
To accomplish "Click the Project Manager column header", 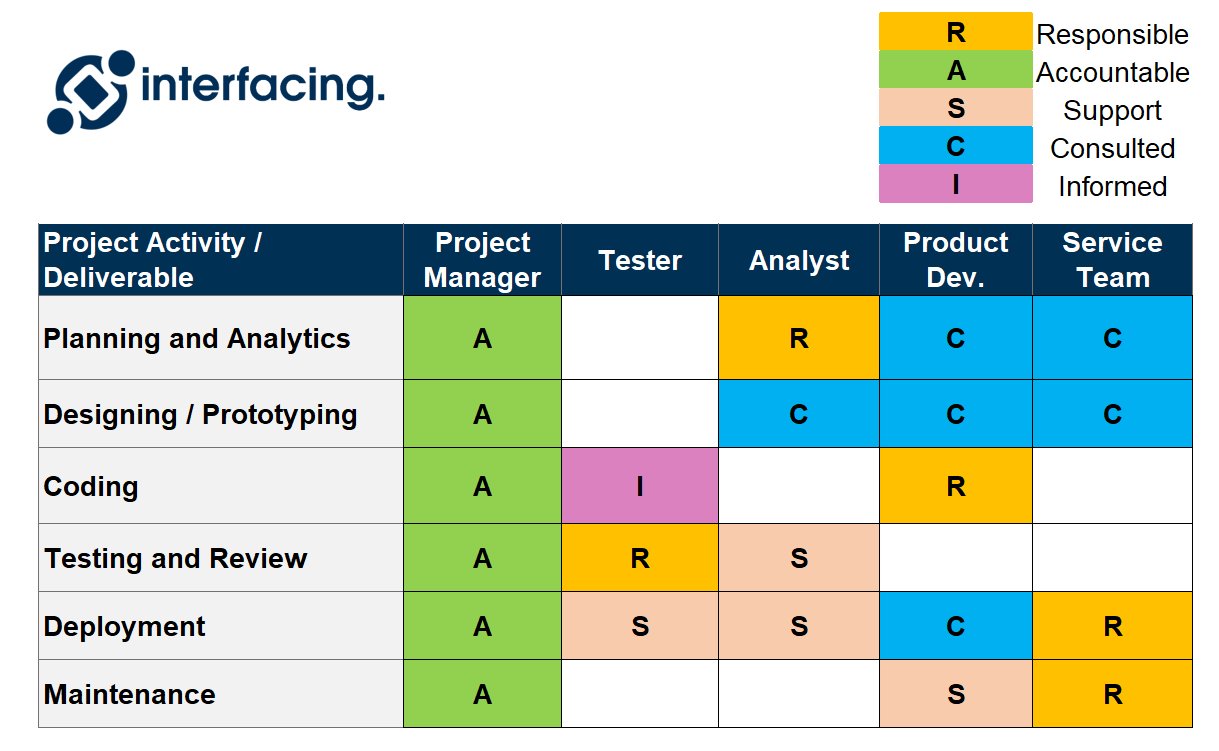I will tap(482, 260).
